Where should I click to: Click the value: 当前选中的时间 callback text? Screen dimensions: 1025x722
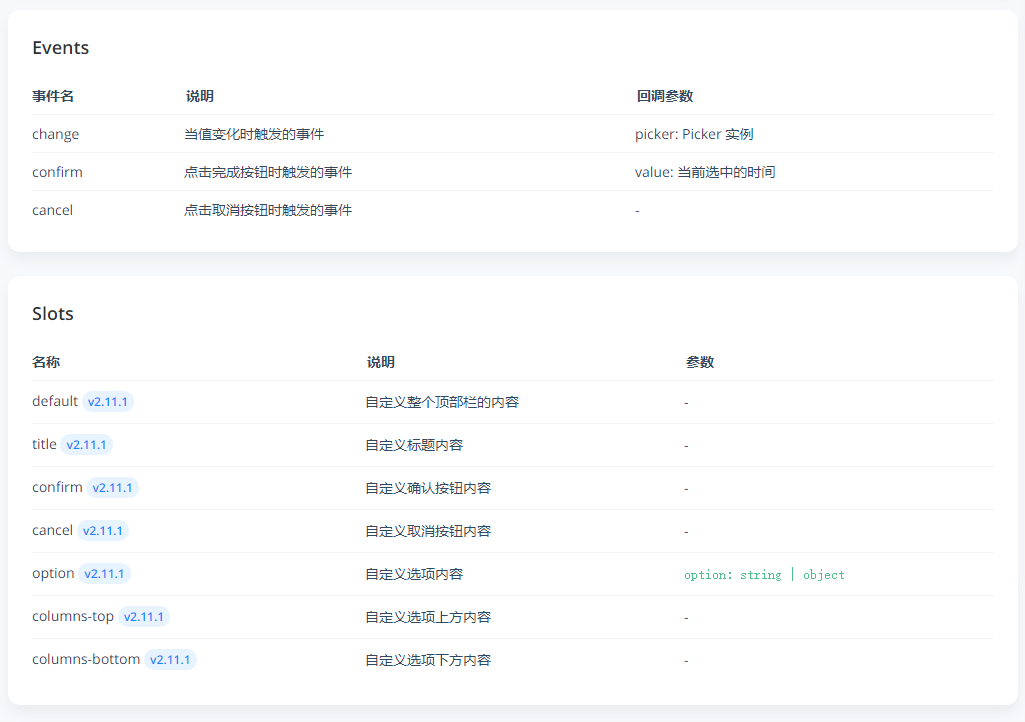click(x=706, y=171)
